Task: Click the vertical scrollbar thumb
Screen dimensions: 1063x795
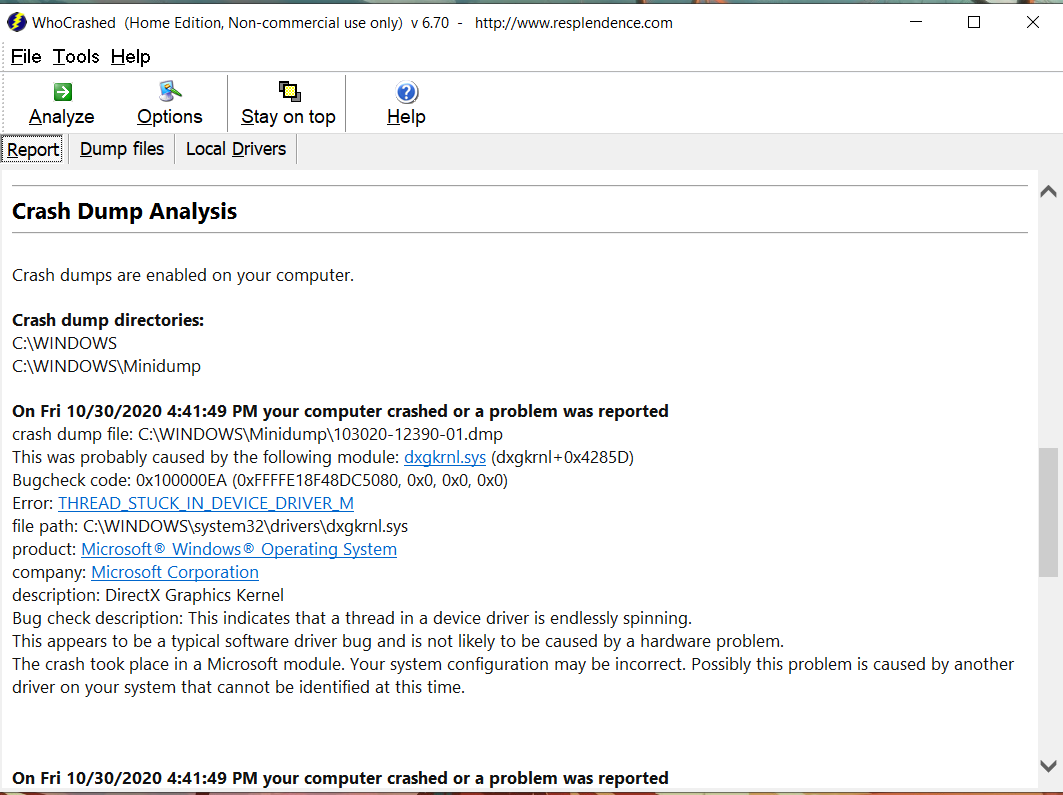Action: 1048,512
